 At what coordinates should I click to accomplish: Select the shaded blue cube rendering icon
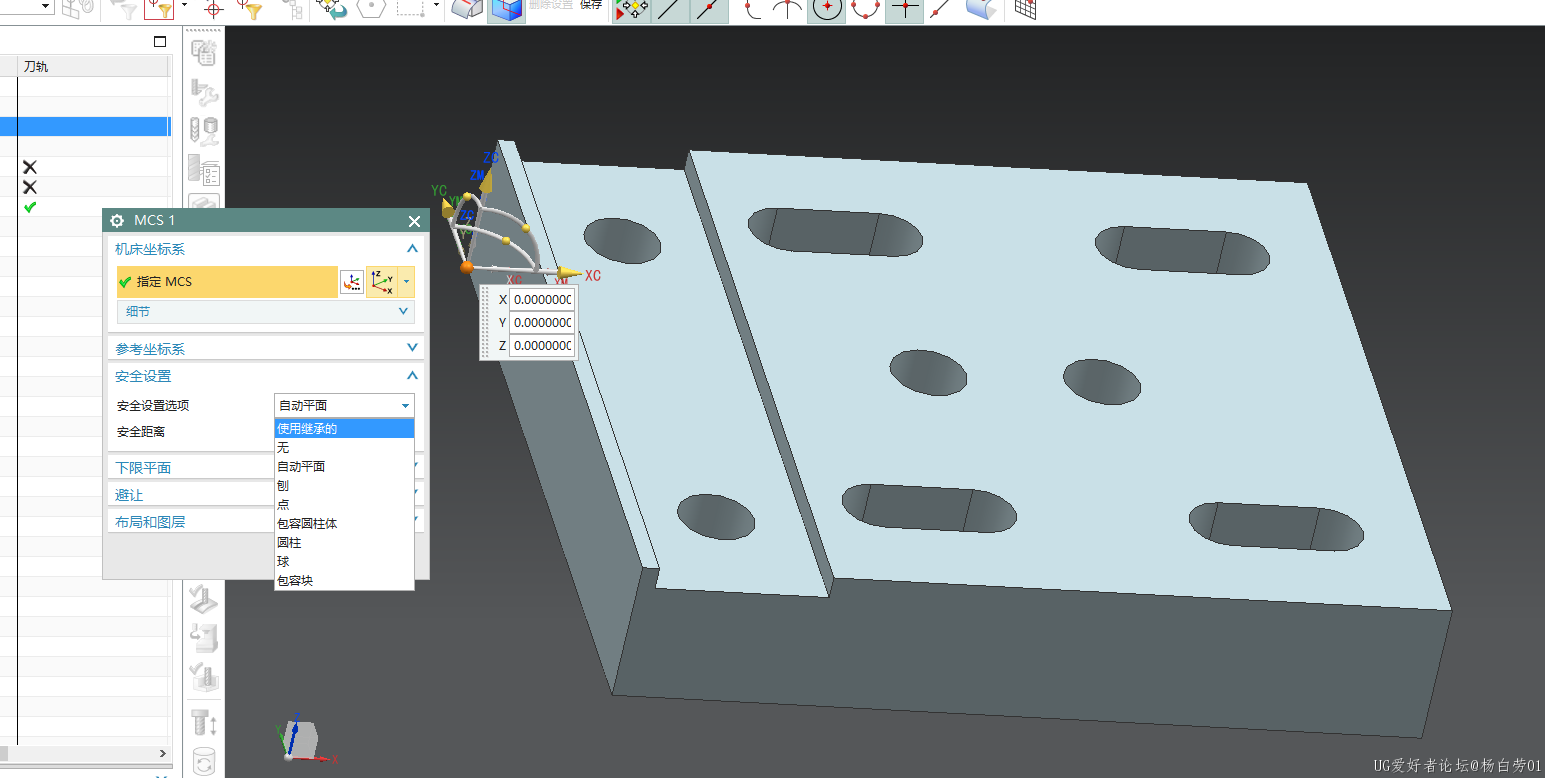pos(506,10)
